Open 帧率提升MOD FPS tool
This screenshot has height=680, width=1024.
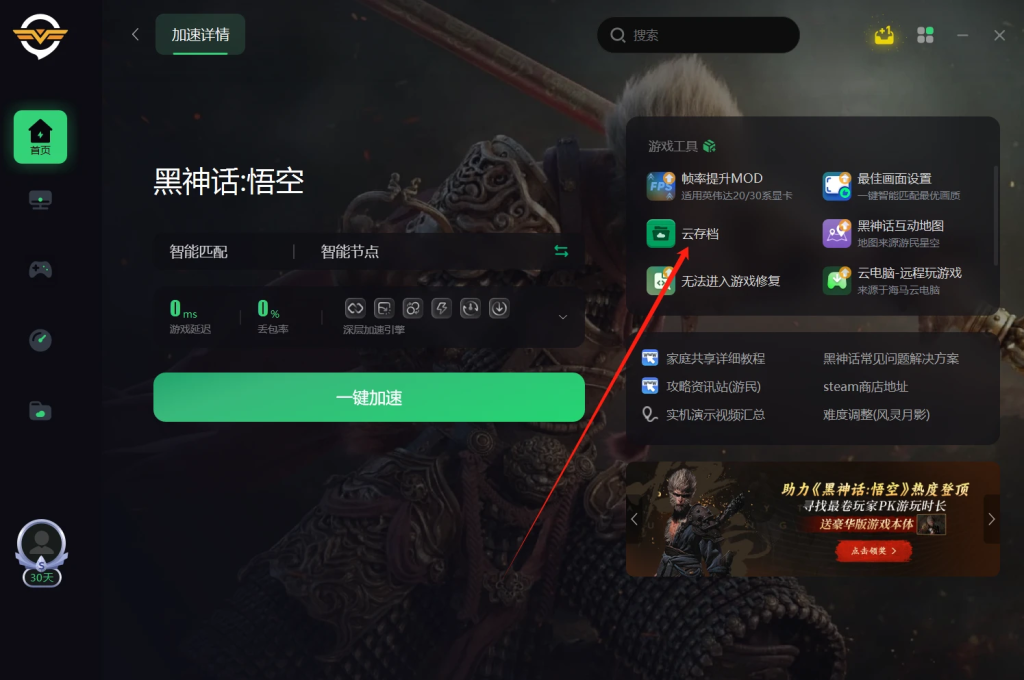(719, 186)
